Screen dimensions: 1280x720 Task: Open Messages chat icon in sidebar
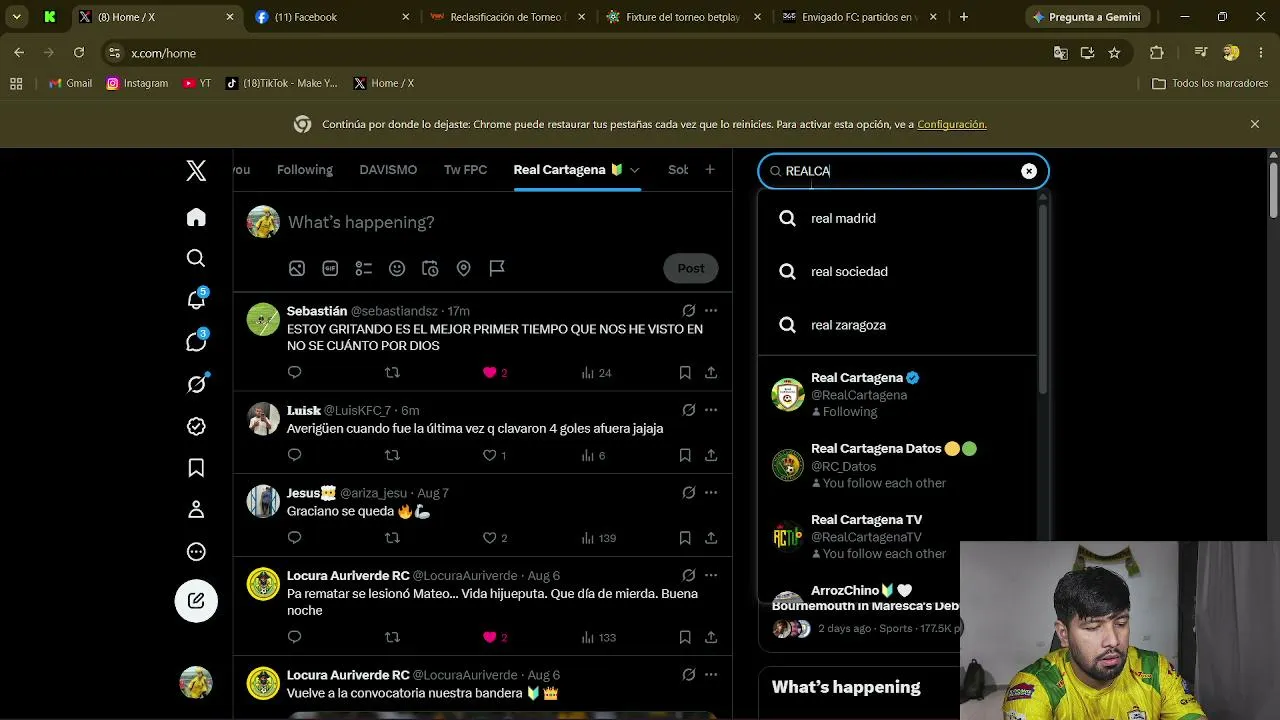click(196, 342)
